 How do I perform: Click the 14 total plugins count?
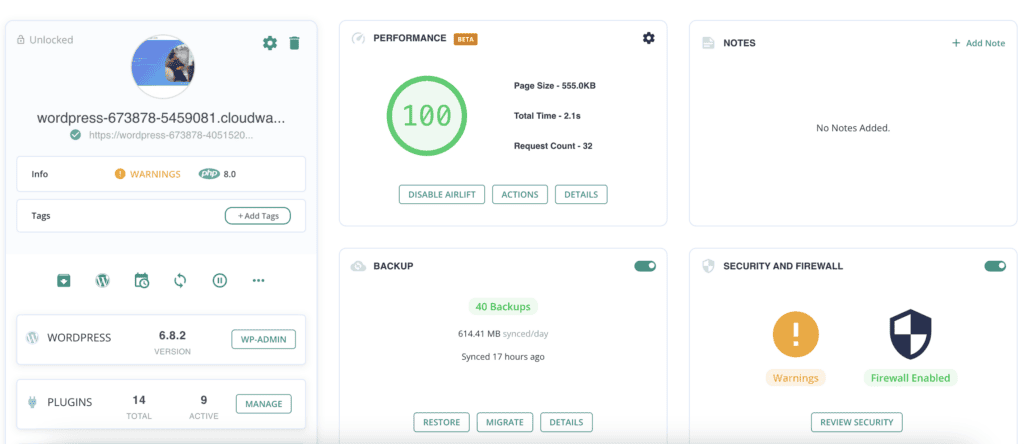138,400
